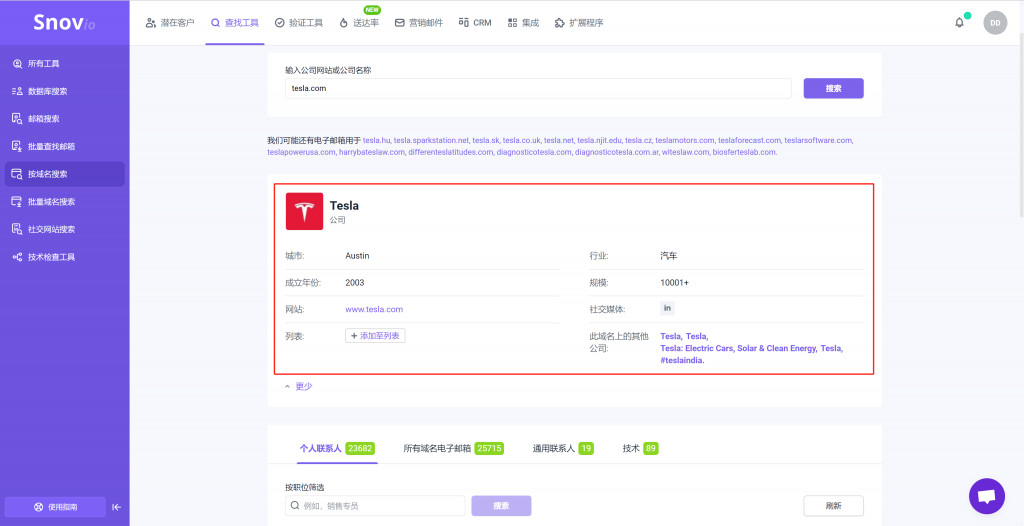Click the 10001+ size value
Viewport: 1024px width, 526px height.
675,283
